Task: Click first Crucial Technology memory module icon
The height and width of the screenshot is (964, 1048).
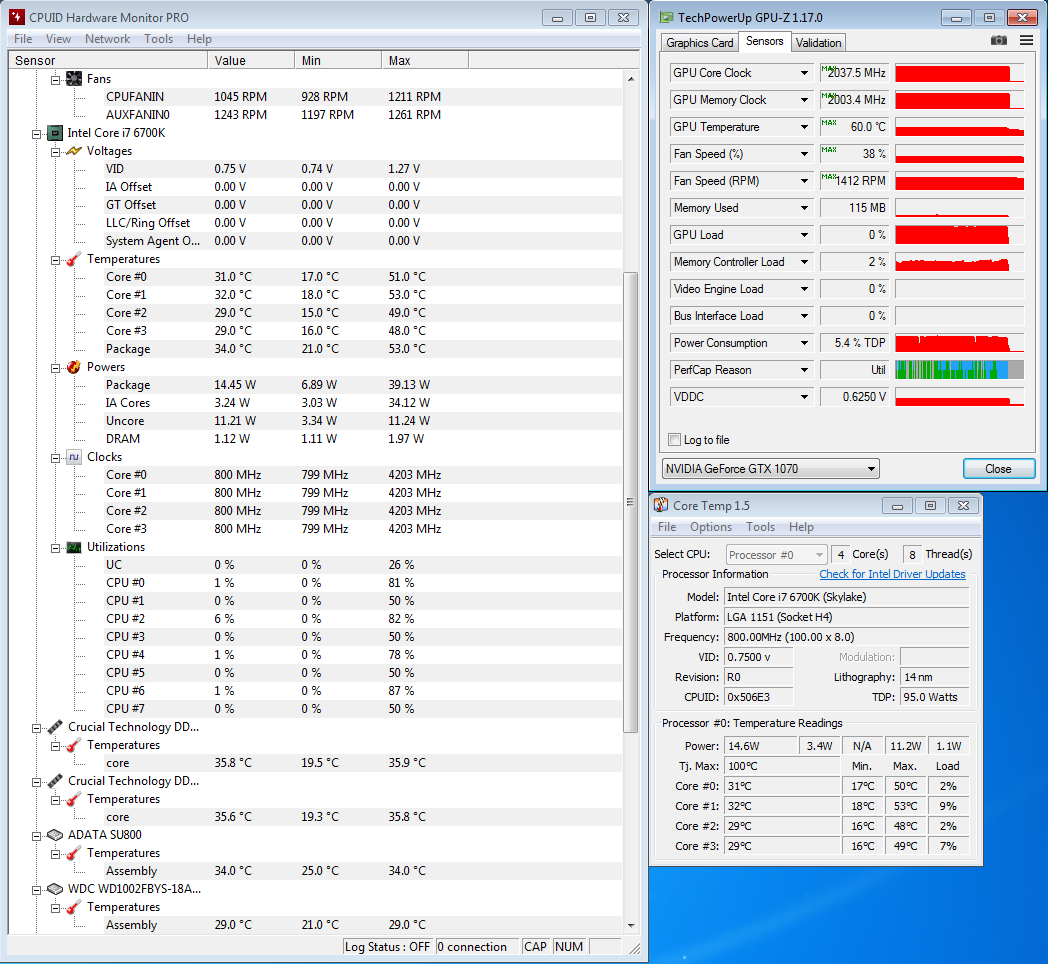Action: [x=55, y=727]
